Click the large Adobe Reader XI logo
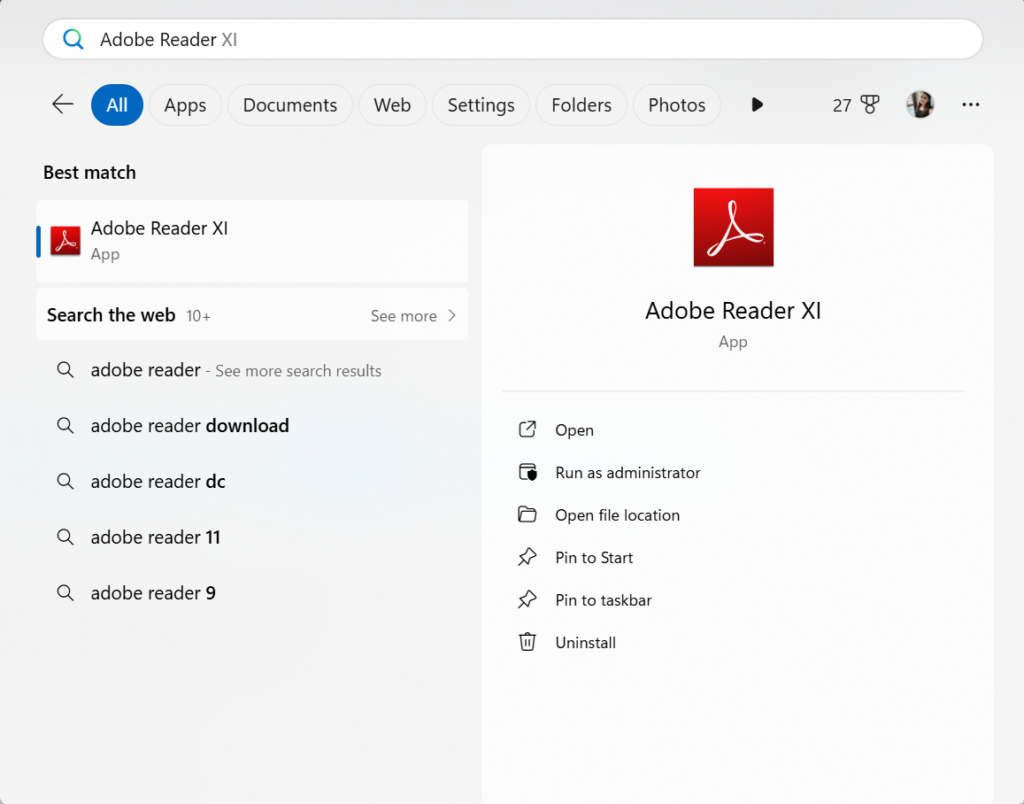Viewport: 1024px width, 804px height. 733,227
